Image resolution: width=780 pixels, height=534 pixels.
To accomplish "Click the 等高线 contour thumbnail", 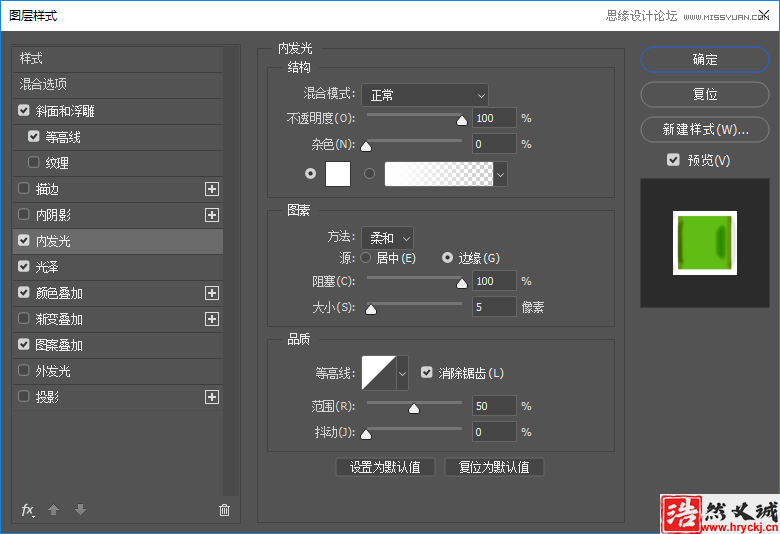I will [379, 373].
